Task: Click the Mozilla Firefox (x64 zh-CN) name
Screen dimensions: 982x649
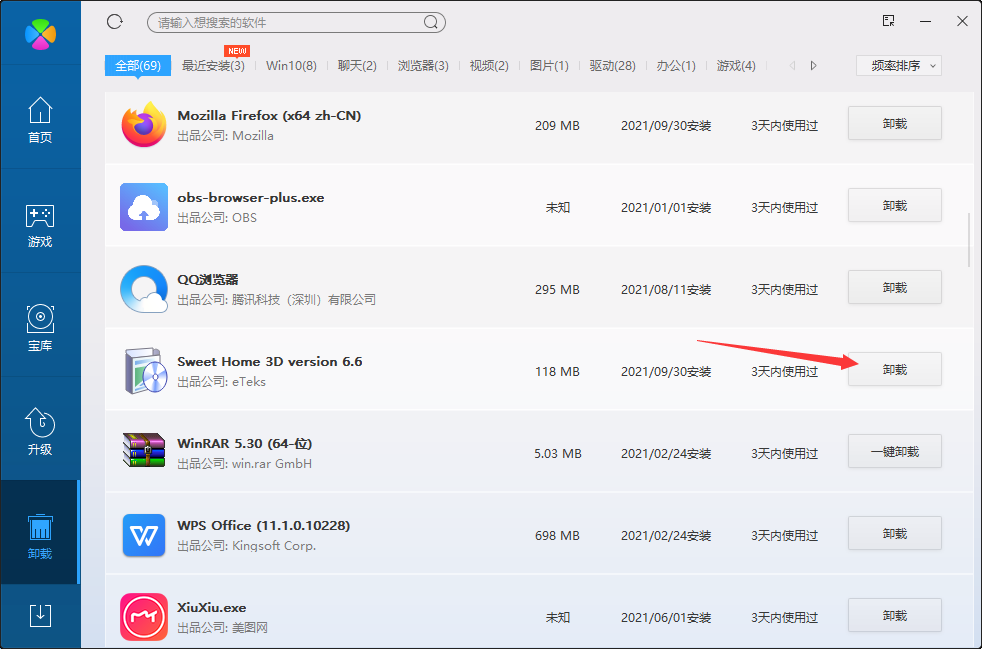Action: (269, 116)
